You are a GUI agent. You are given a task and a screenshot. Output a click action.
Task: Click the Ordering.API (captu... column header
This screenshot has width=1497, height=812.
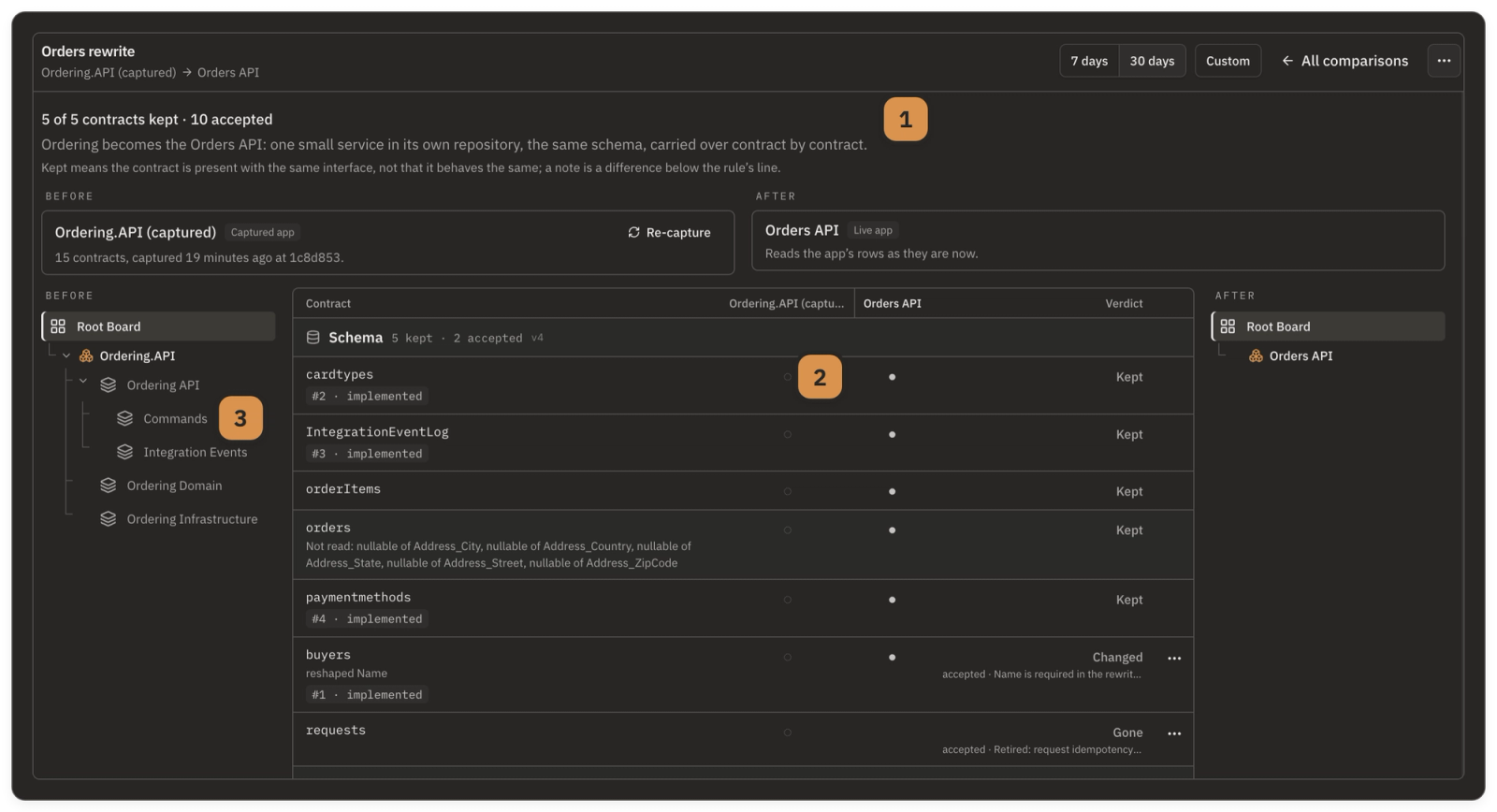(x=786, y=304)
